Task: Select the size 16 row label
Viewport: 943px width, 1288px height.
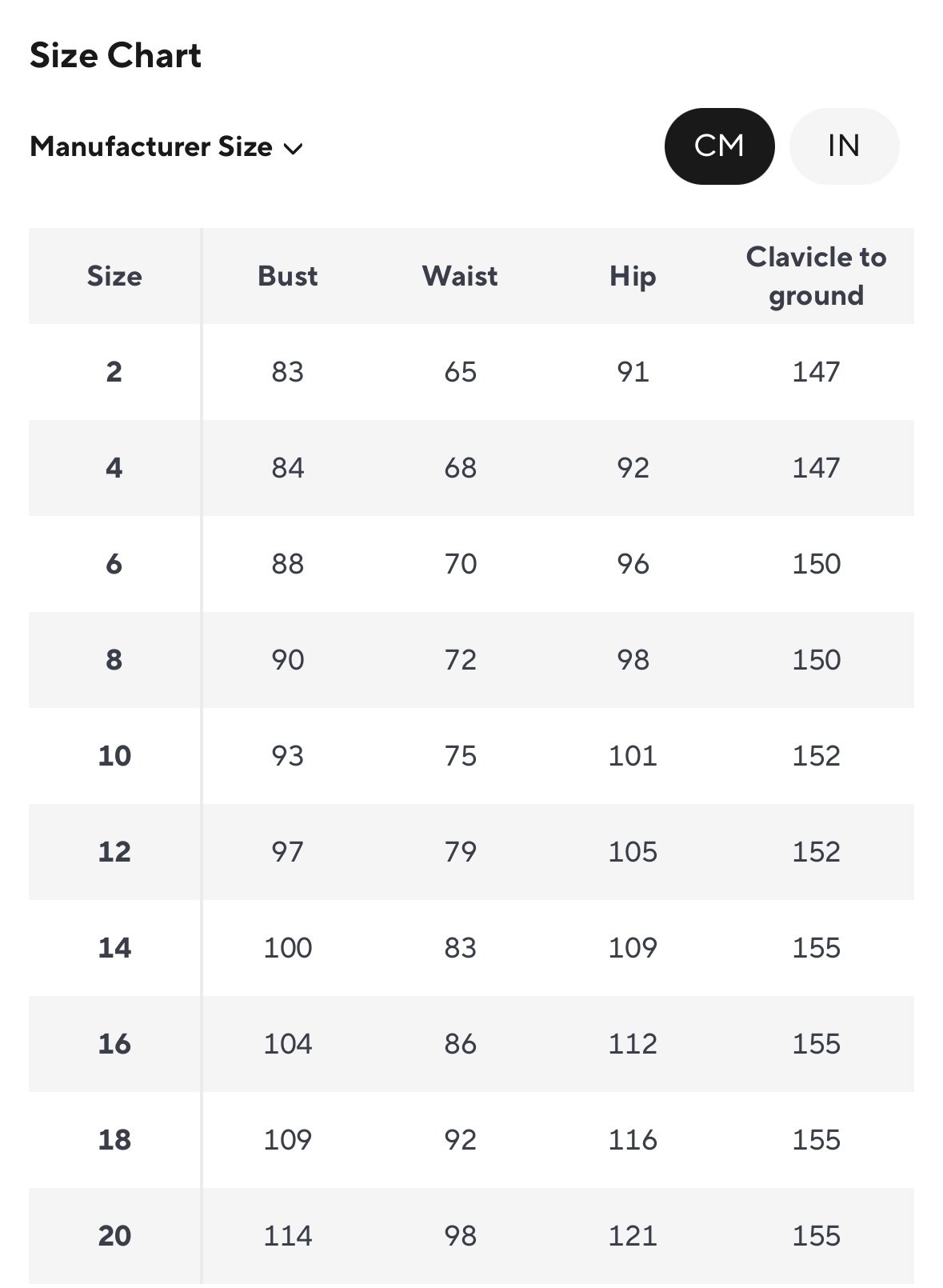Action: tap(114, 1044)
